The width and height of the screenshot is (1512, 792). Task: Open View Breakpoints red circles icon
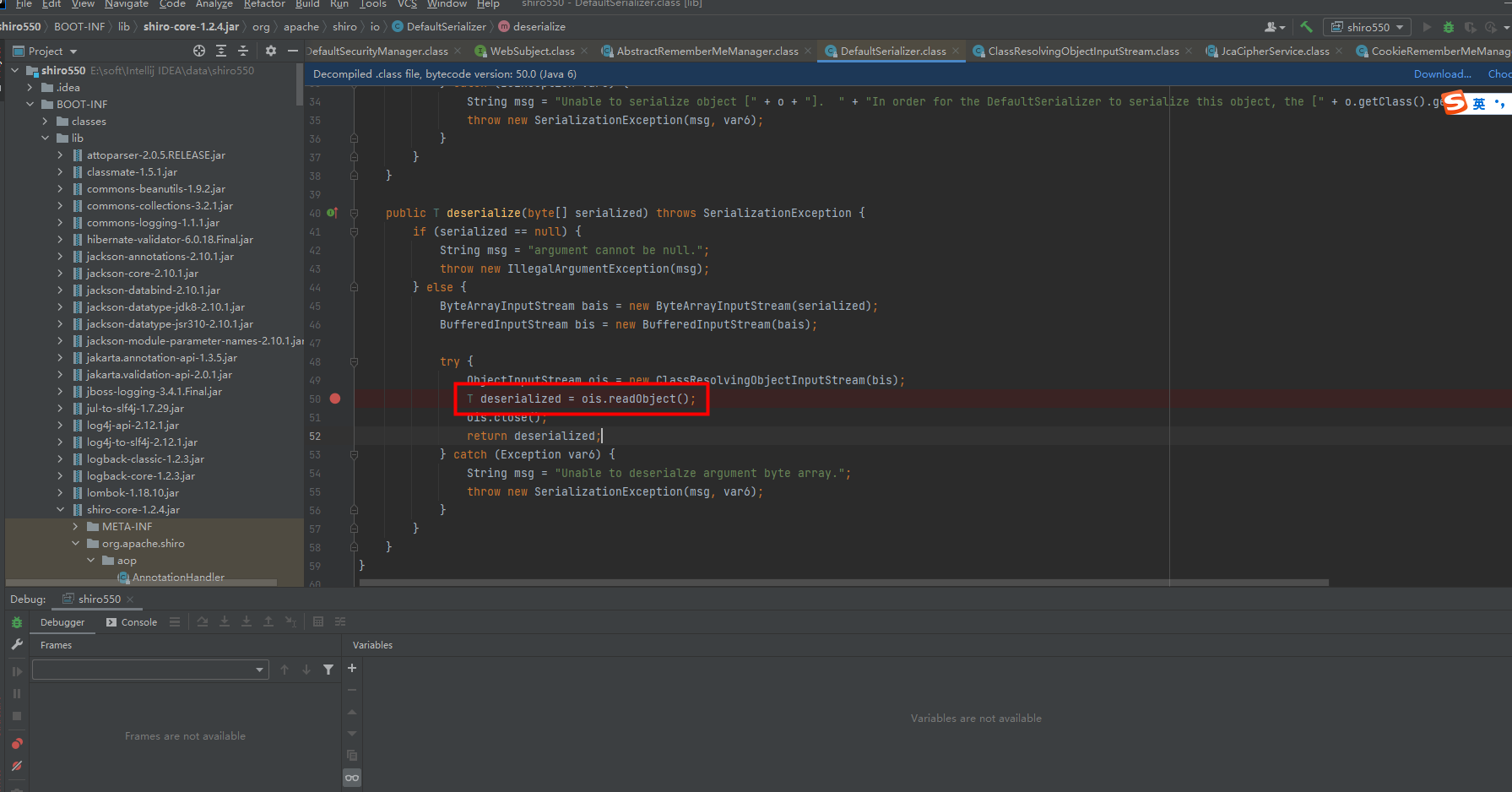click(x=17, y=743)
